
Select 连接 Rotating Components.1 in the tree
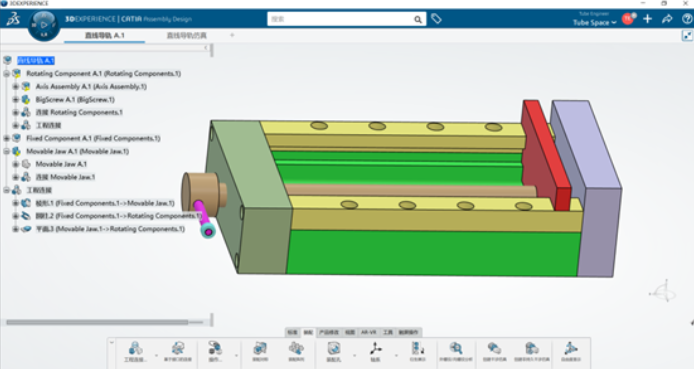click(x=79, y=112)
